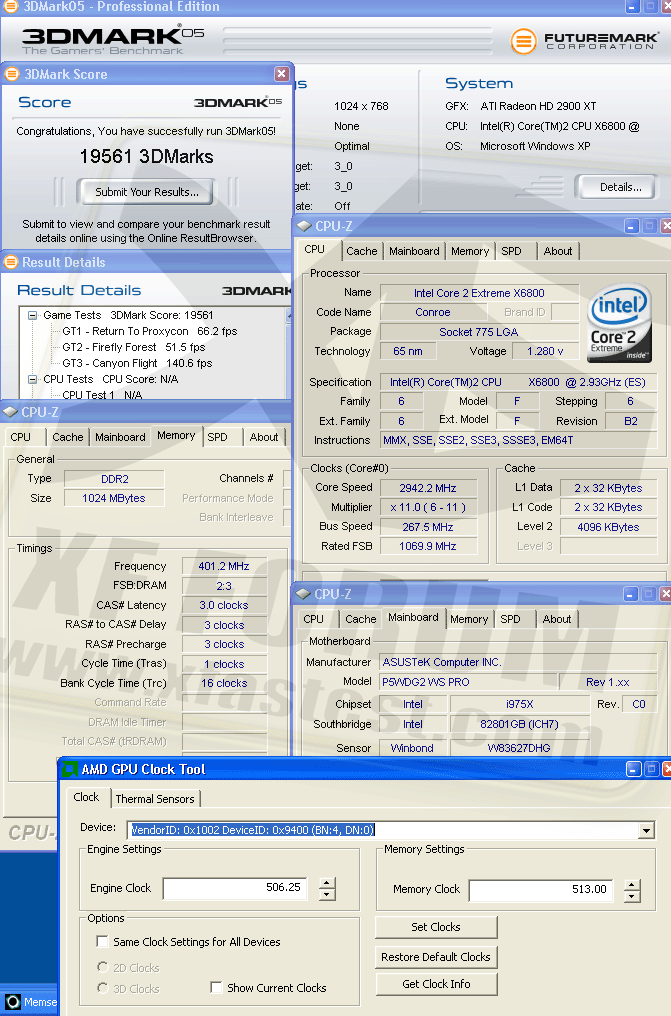Toggle Show Current Clocks checkbox
Viewport: 671px width, 1016px height.
216,987
